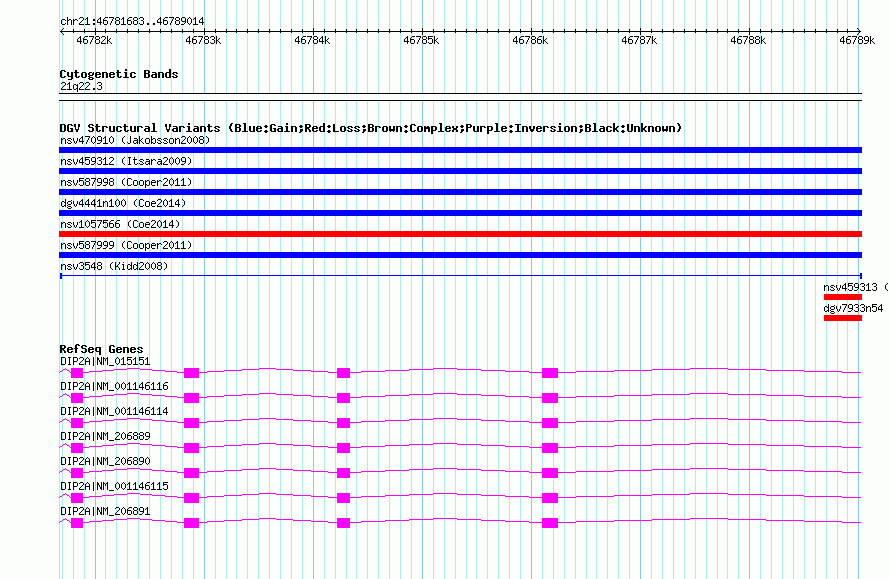890x579 pixels.
Task: Open the nsv459312 (Itsara2009) variant label
Action: [126, 161]
